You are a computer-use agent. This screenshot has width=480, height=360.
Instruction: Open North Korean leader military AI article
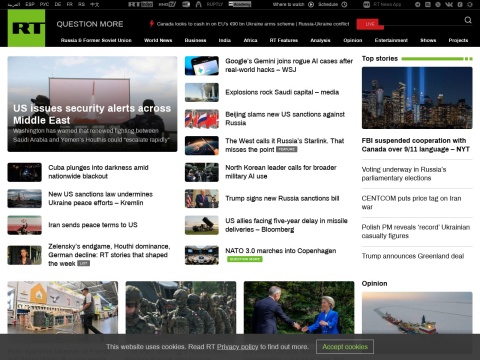[x=281, y=172]
